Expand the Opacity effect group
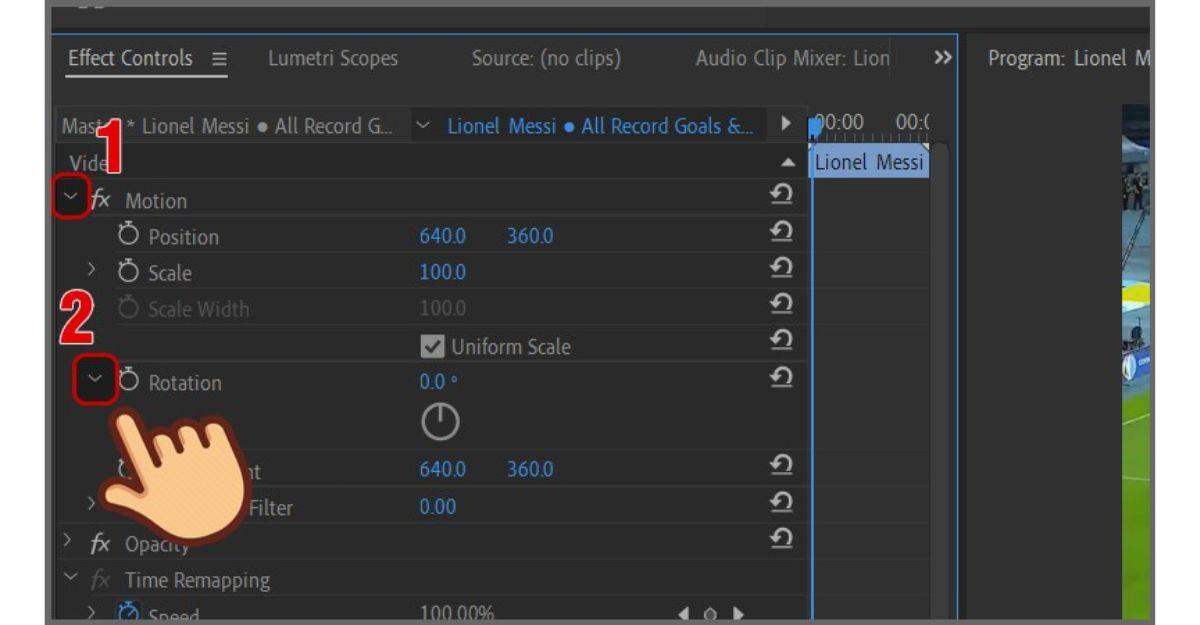The width and height of the screenshot is (1200, 625). tap(68, 541)
